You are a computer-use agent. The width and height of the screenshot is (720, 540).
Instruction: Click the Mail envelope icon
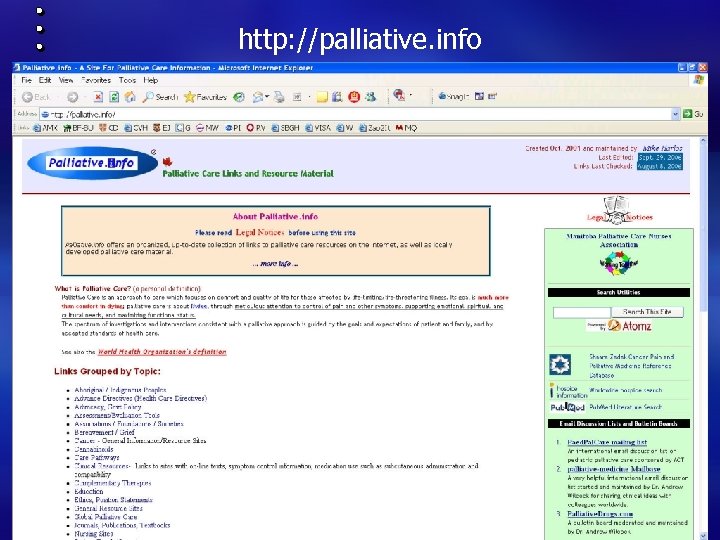tap(258, 97)
